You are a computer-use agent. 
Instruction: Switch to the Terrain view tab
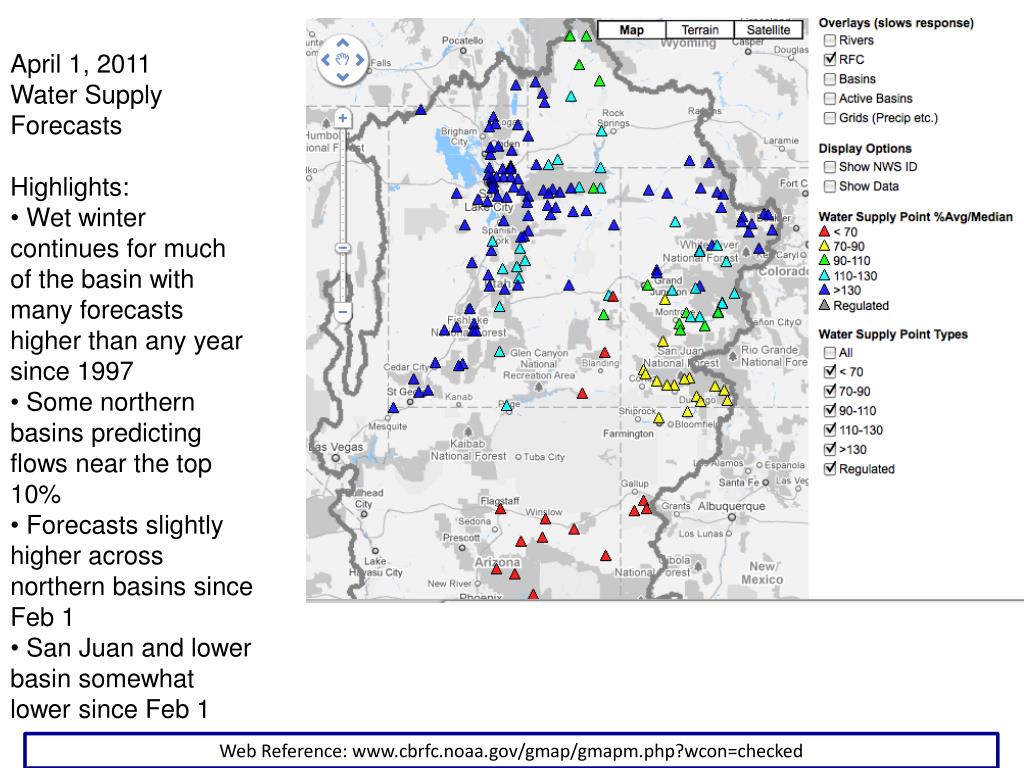coord(700,30)
